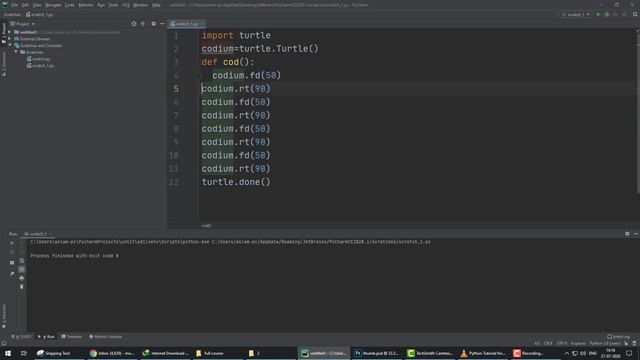Image resolution: width=640 pixels, height=360 pixels.
Task: Click the Task View icon on taskbar
Action: pos(24,353)
